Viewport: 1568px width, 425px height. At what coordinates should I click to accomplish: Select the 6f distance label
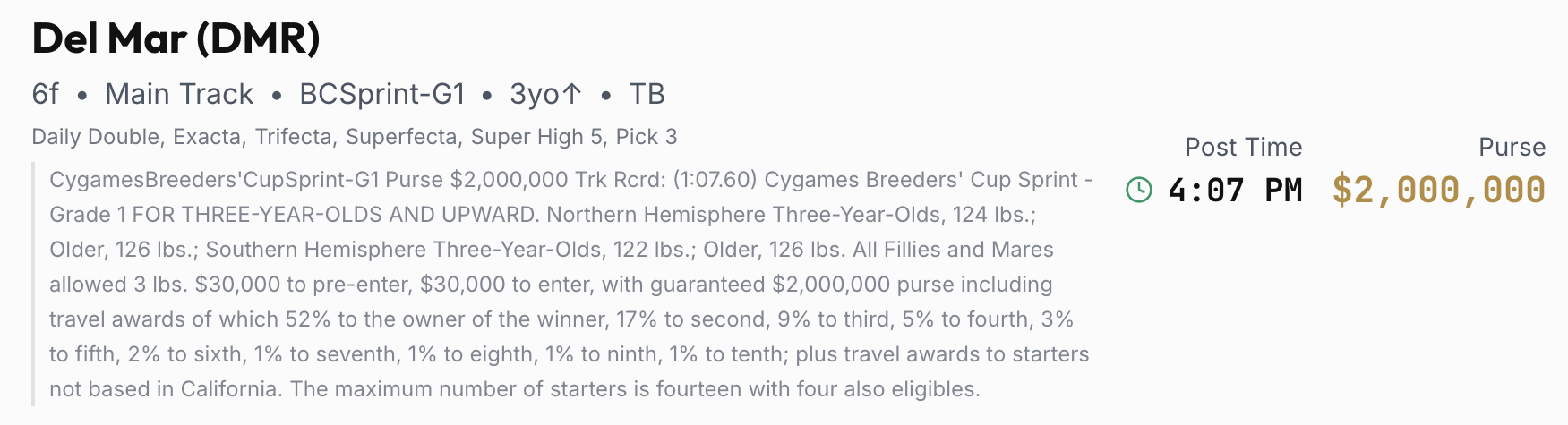pyautogui.click(x=45, y=94)
